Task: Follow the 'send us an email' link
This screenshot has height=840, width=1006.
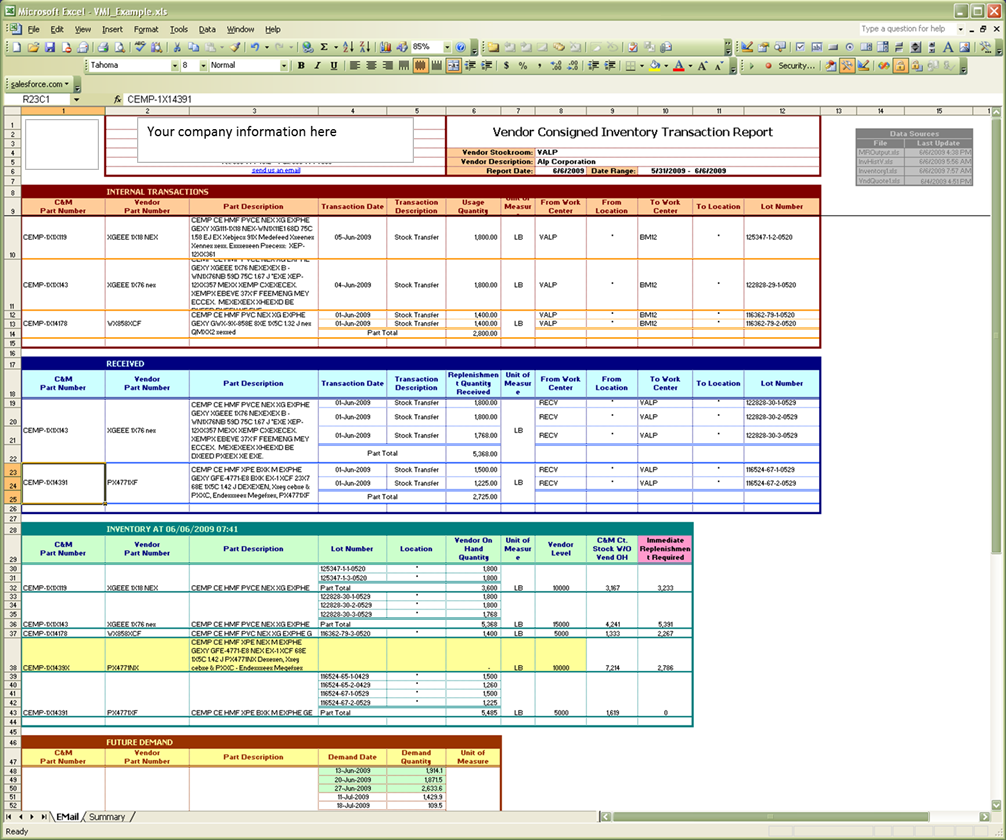Action: tap(276, 171)
